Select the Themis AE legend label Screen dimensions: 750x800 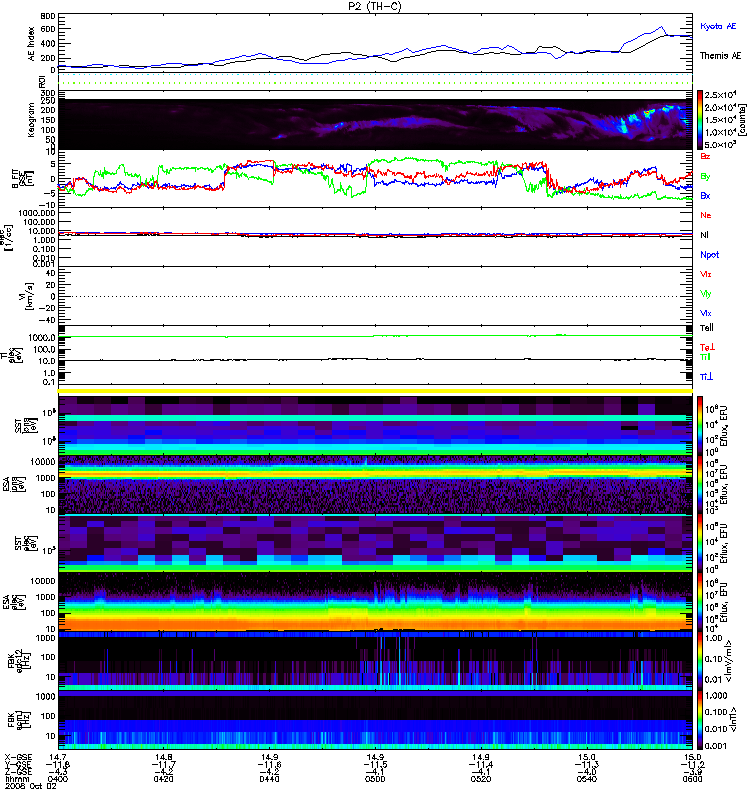(x=719, y=57)
